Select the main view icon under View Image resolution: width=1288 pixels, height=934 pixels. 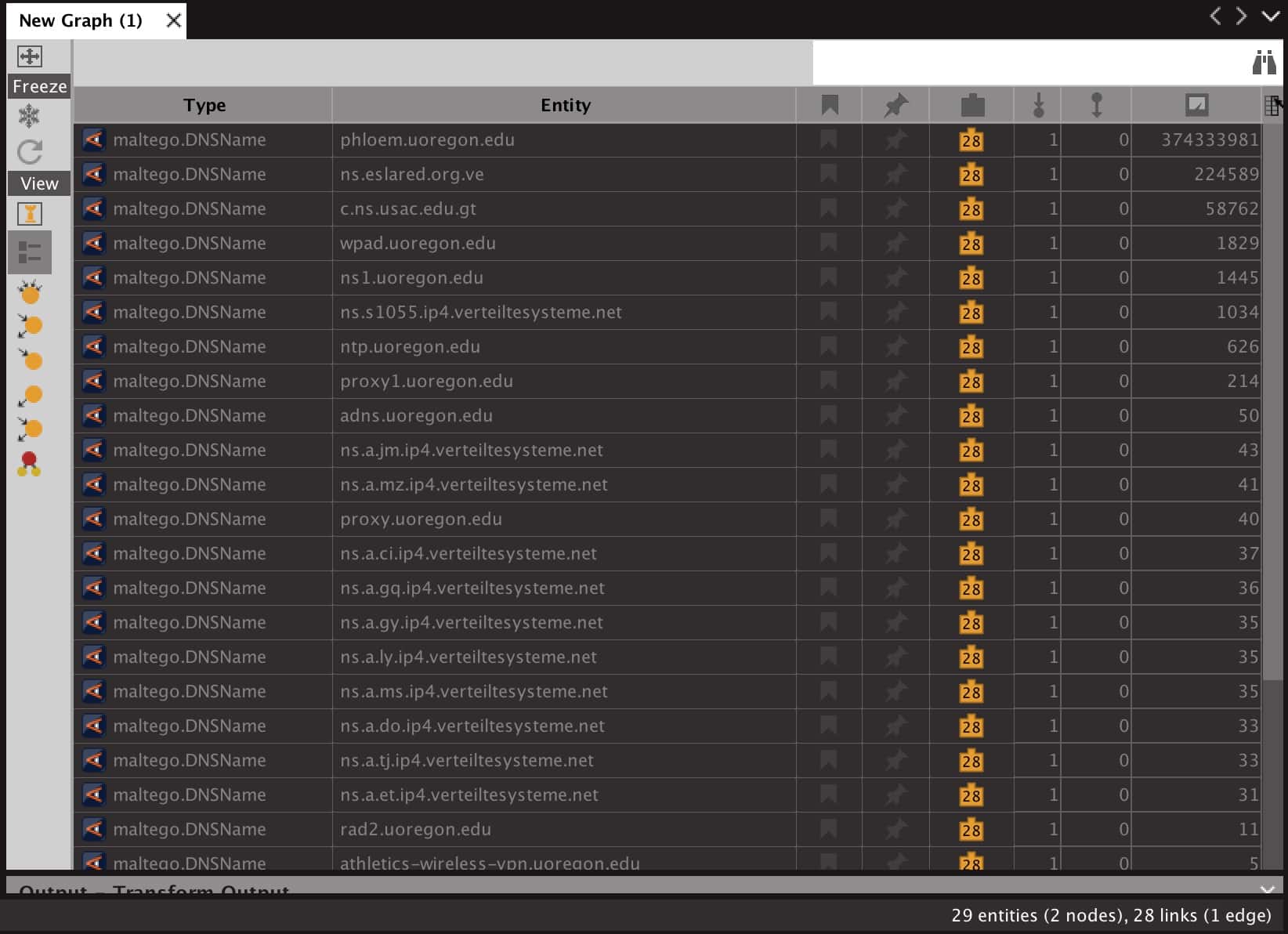(30, 214)
